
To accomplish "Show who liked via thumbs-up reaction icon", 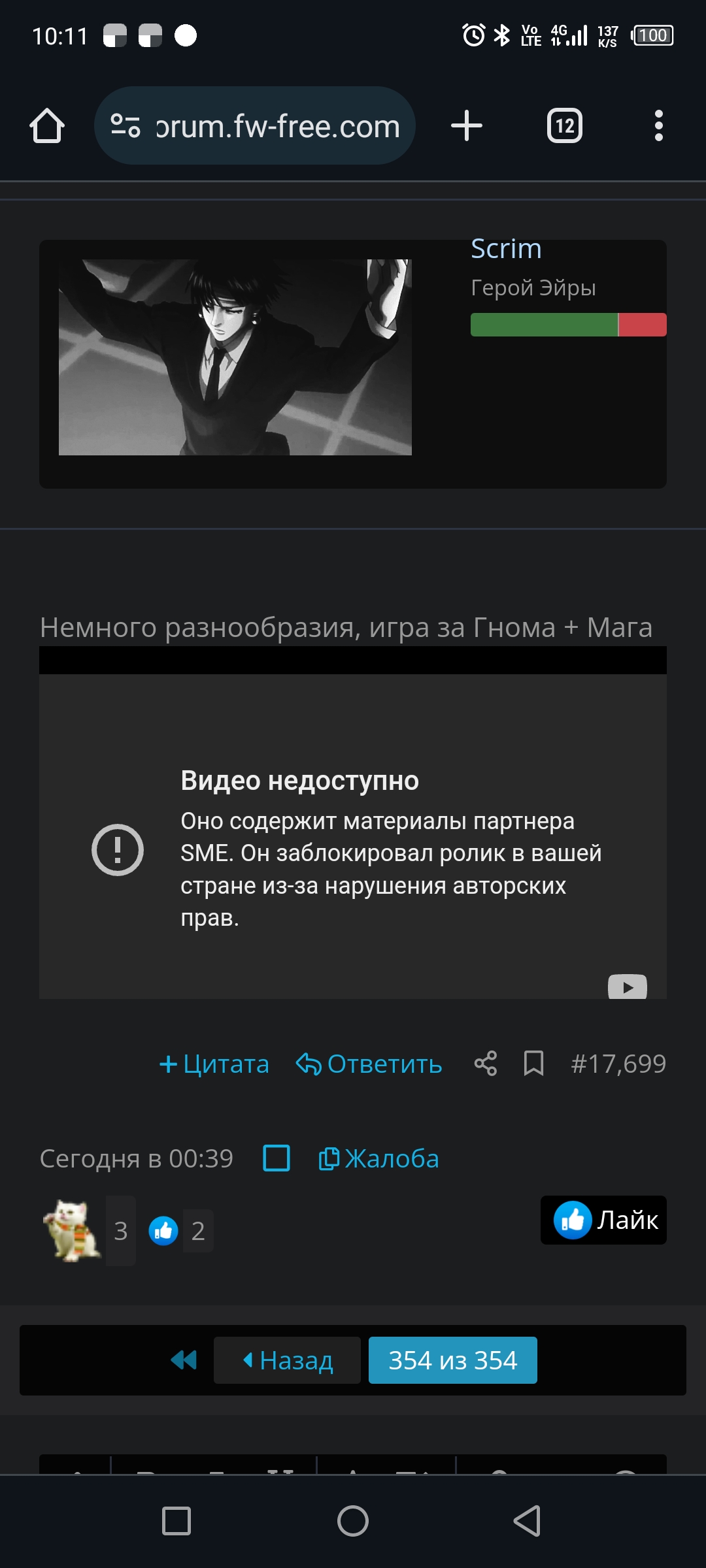I will 163,1231.
